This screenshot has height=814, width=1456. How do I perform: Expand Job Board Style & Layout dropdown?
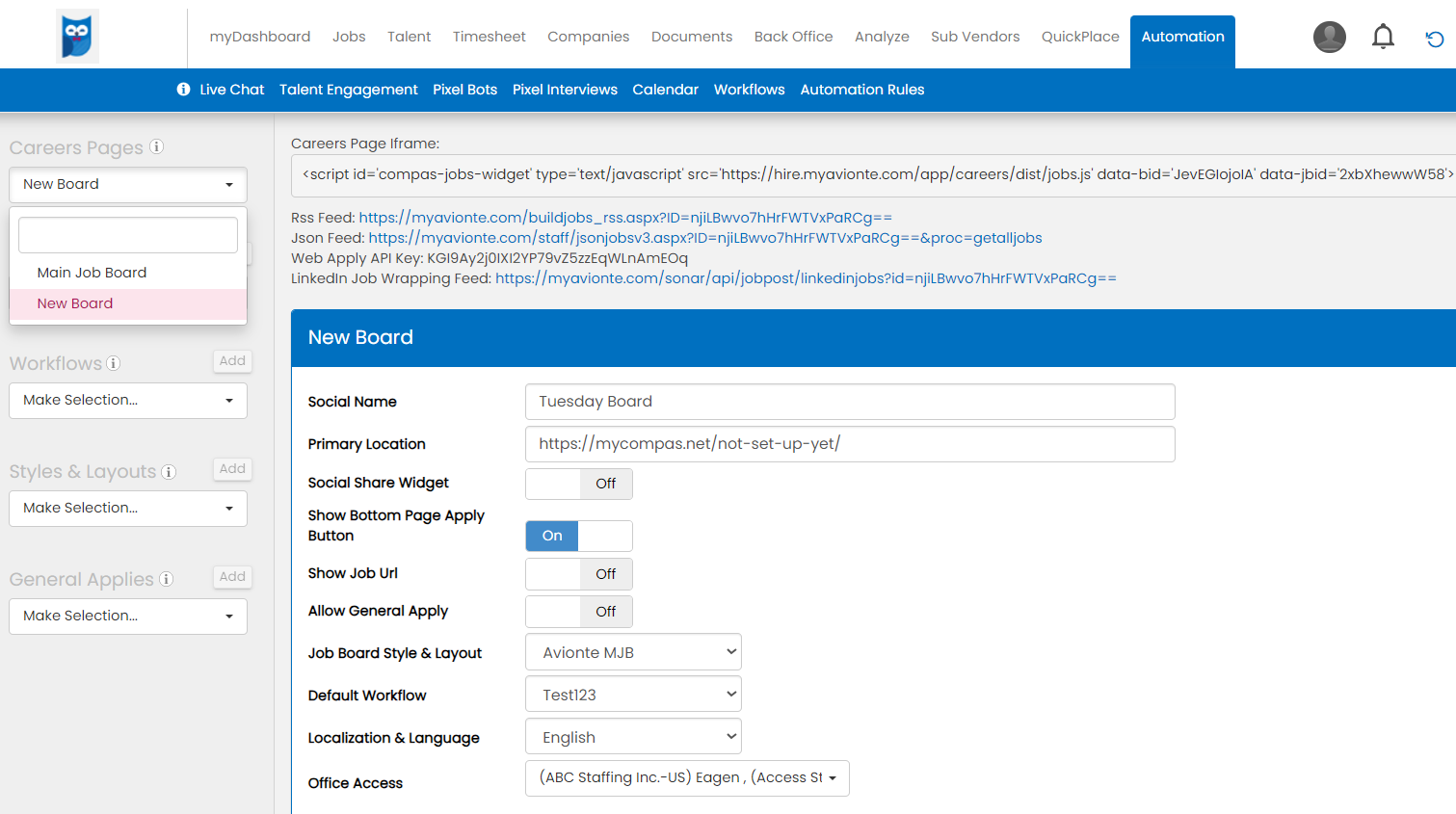633,652
